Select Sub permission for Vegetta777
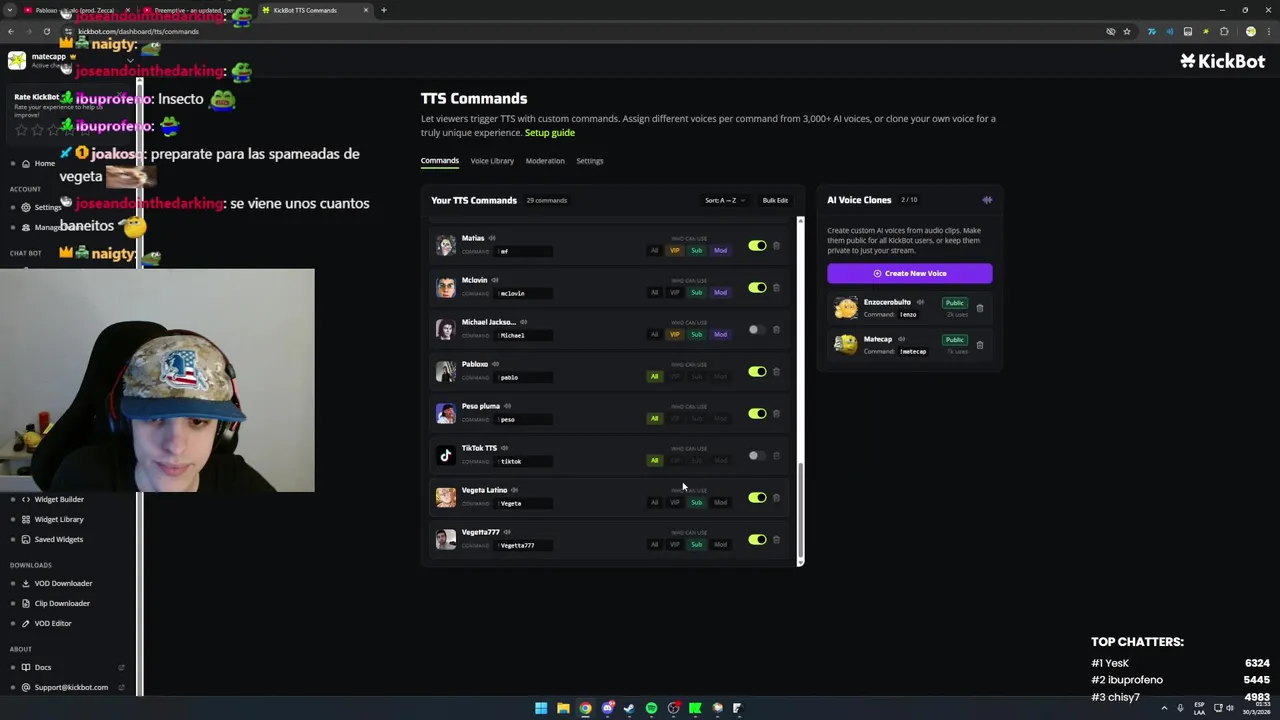 [x=697, y=544]
